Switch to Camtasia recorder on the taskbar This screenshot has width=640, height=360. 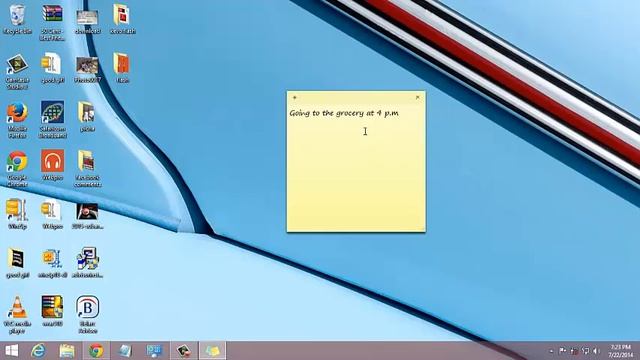184,351
